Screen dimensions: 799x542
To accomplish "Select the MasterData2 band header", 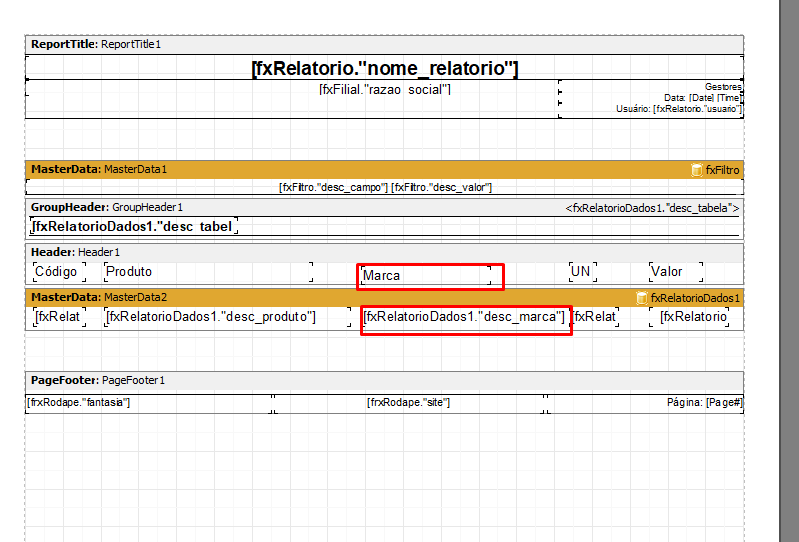I will [x=99, y=298].
